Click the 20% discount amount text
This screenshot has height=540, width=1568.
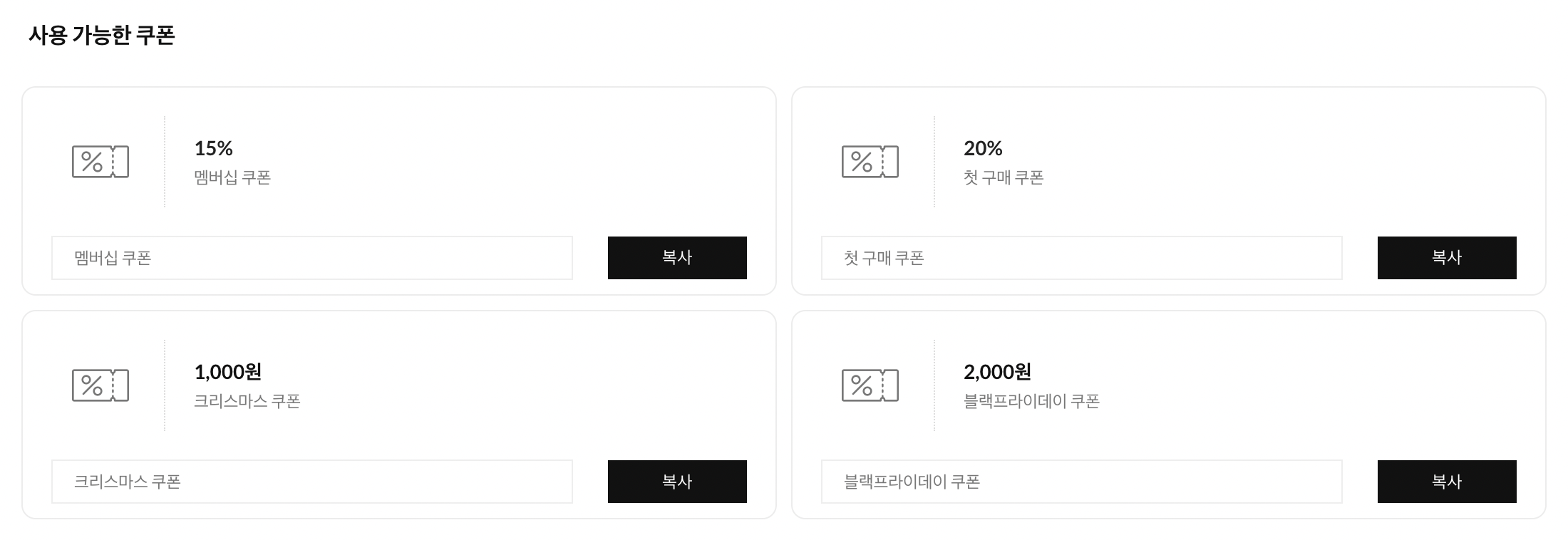[983, 148]
